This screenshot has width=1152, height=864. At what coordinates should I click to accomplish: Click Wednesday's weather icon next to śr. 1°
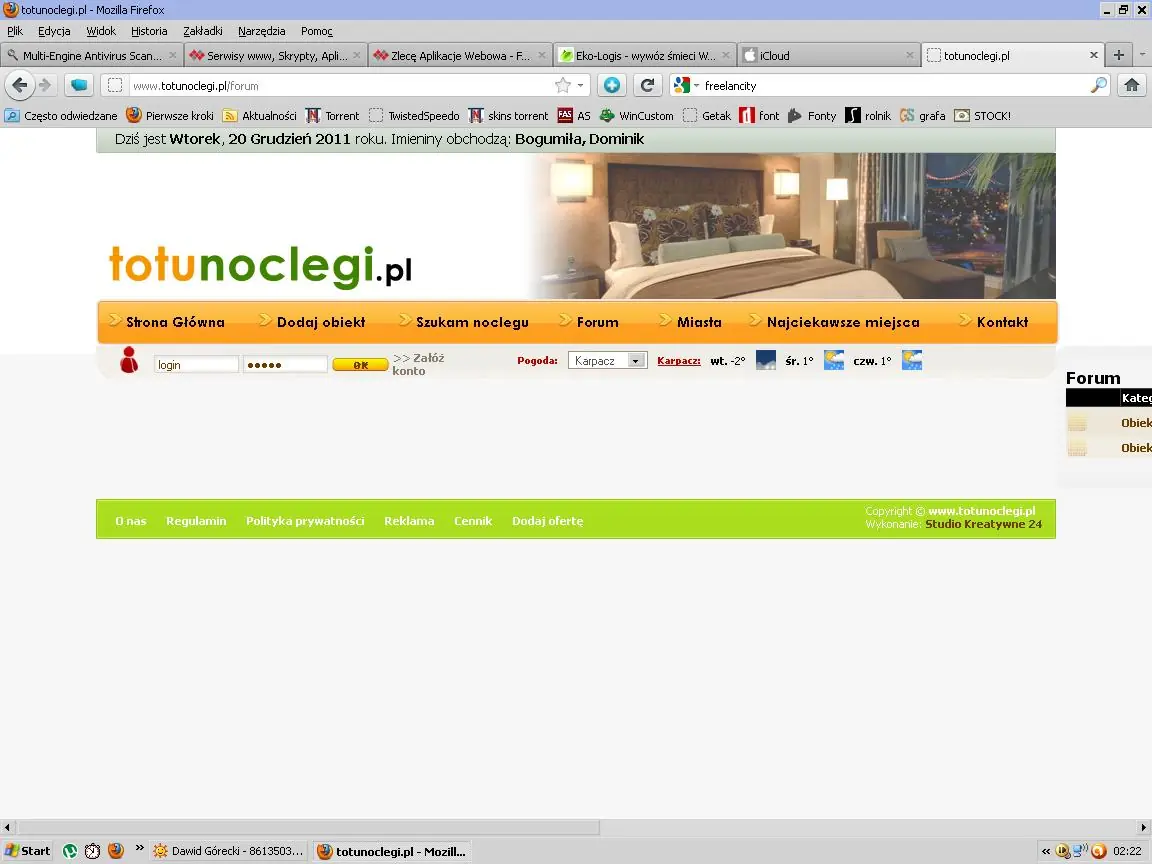coord(834,360)
